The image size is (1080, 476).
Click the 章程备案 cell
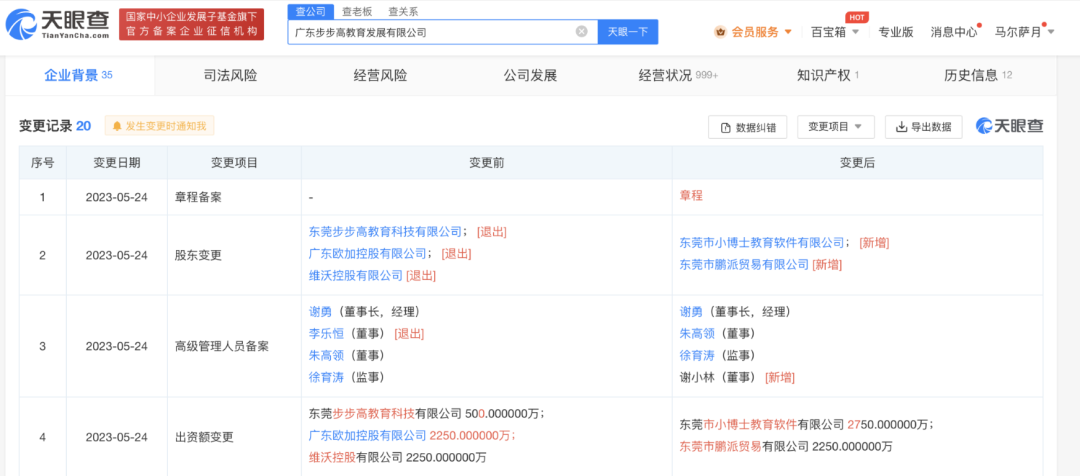[234, 197]
